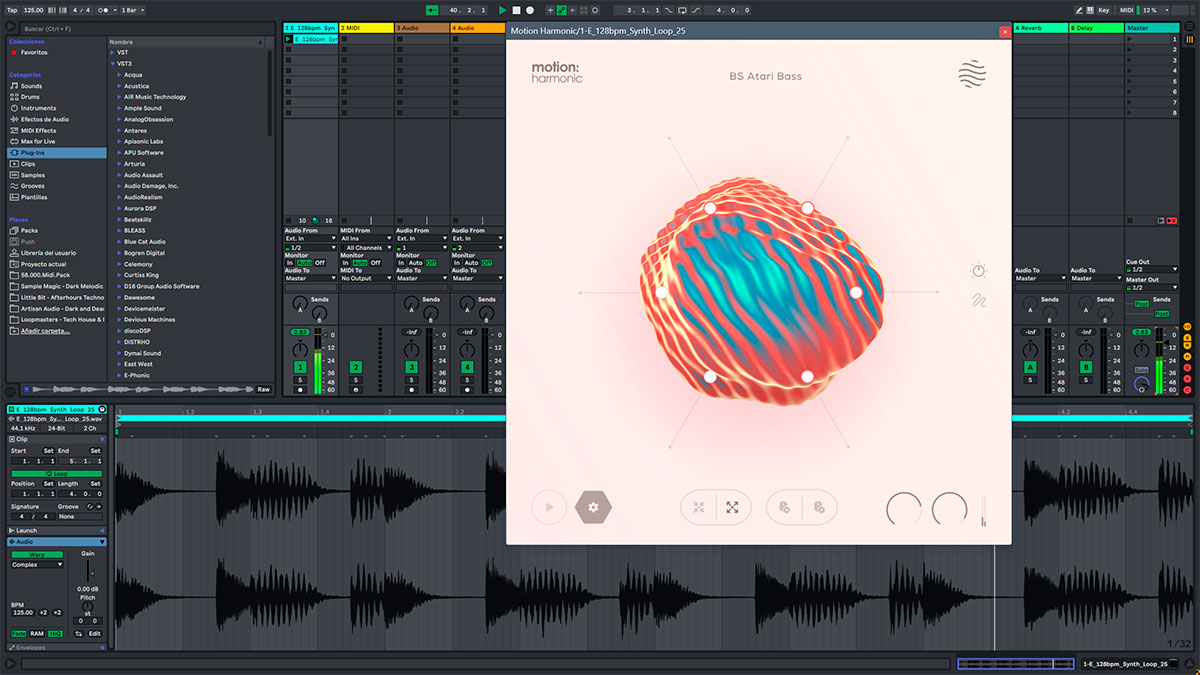Open track 1 Audio From Ext. In dropdown
This screenshot has width=1200, height=675.
[310, 239]
